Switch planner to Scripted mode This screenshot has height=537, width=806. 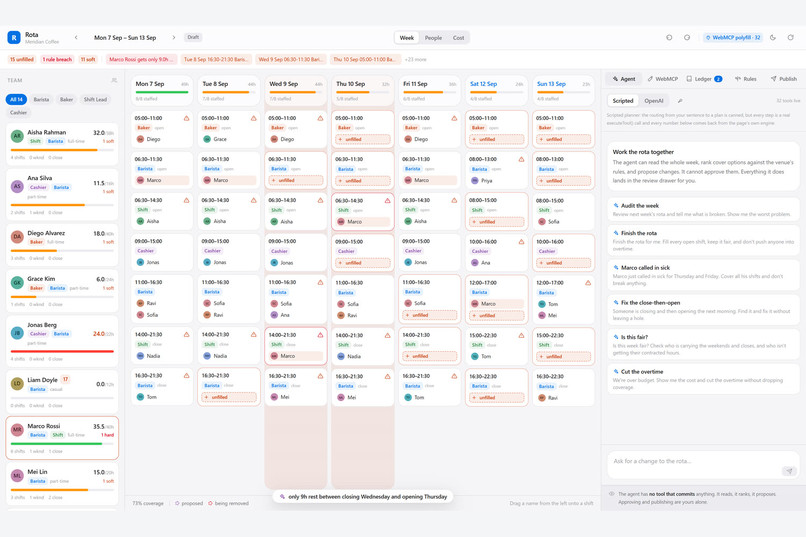623,101
